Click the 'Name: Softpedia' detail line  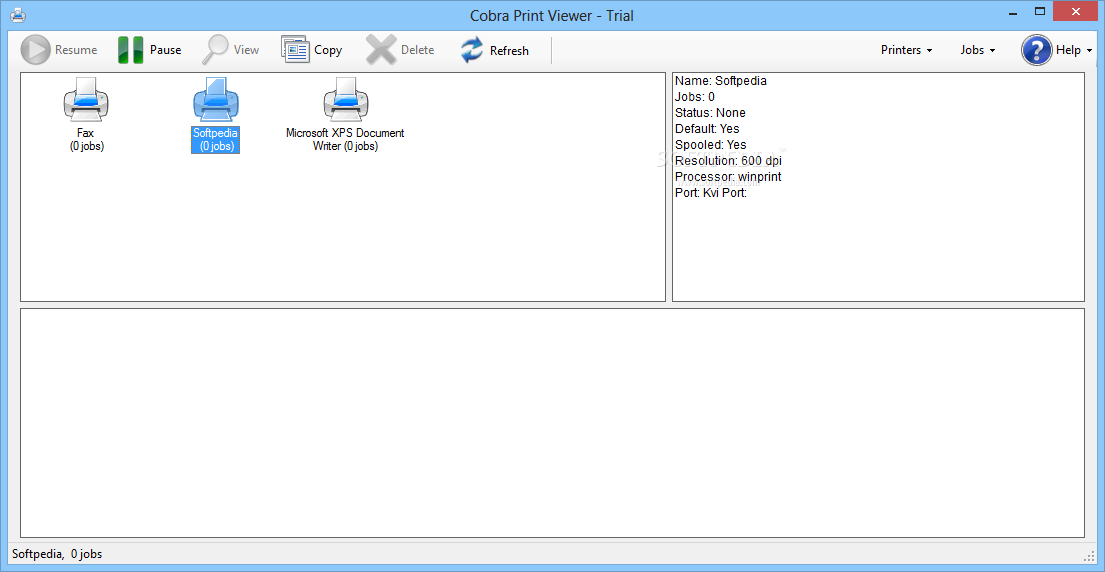click(x=720, y=81)
